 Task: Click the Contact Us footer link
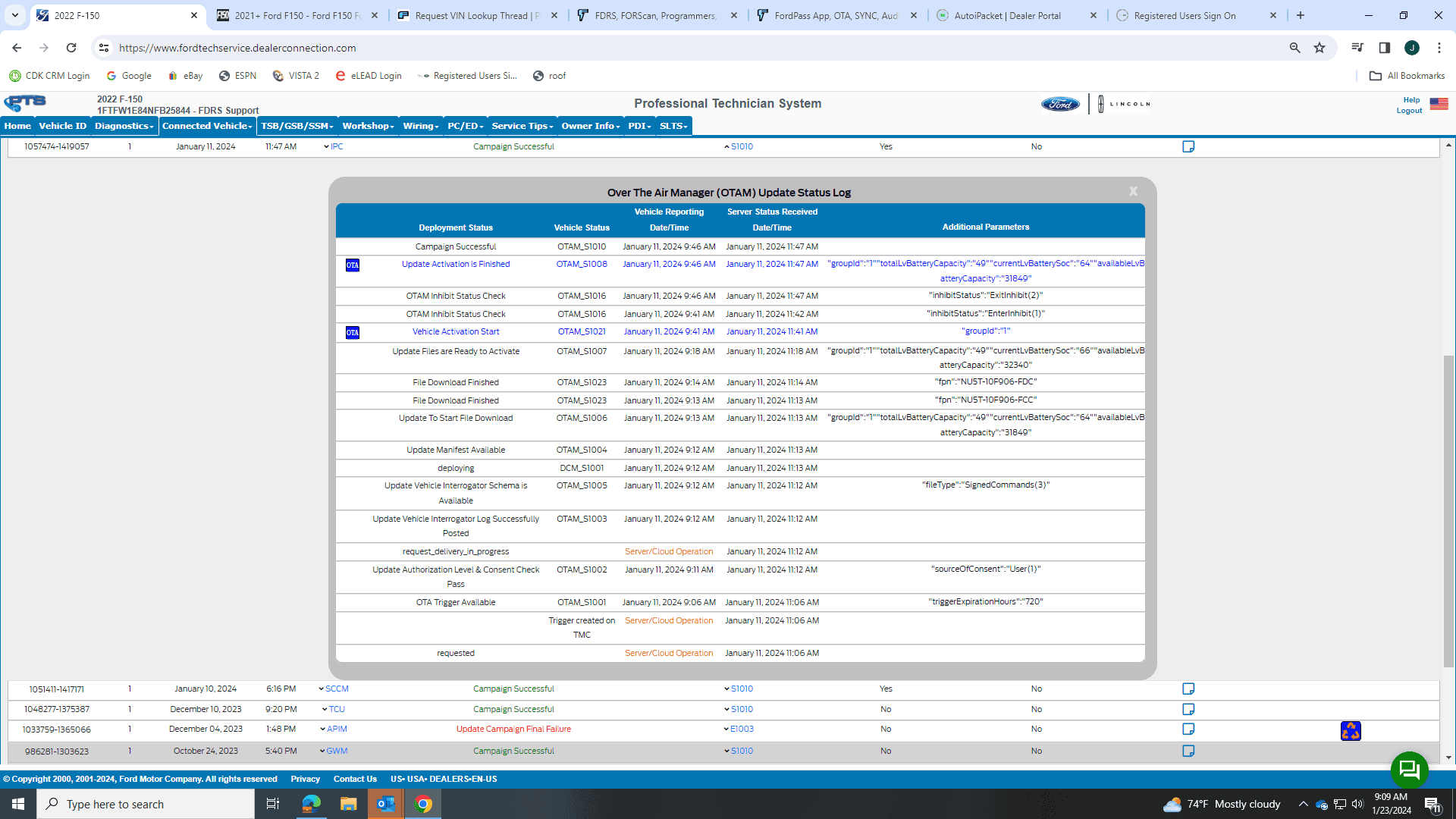355,780
